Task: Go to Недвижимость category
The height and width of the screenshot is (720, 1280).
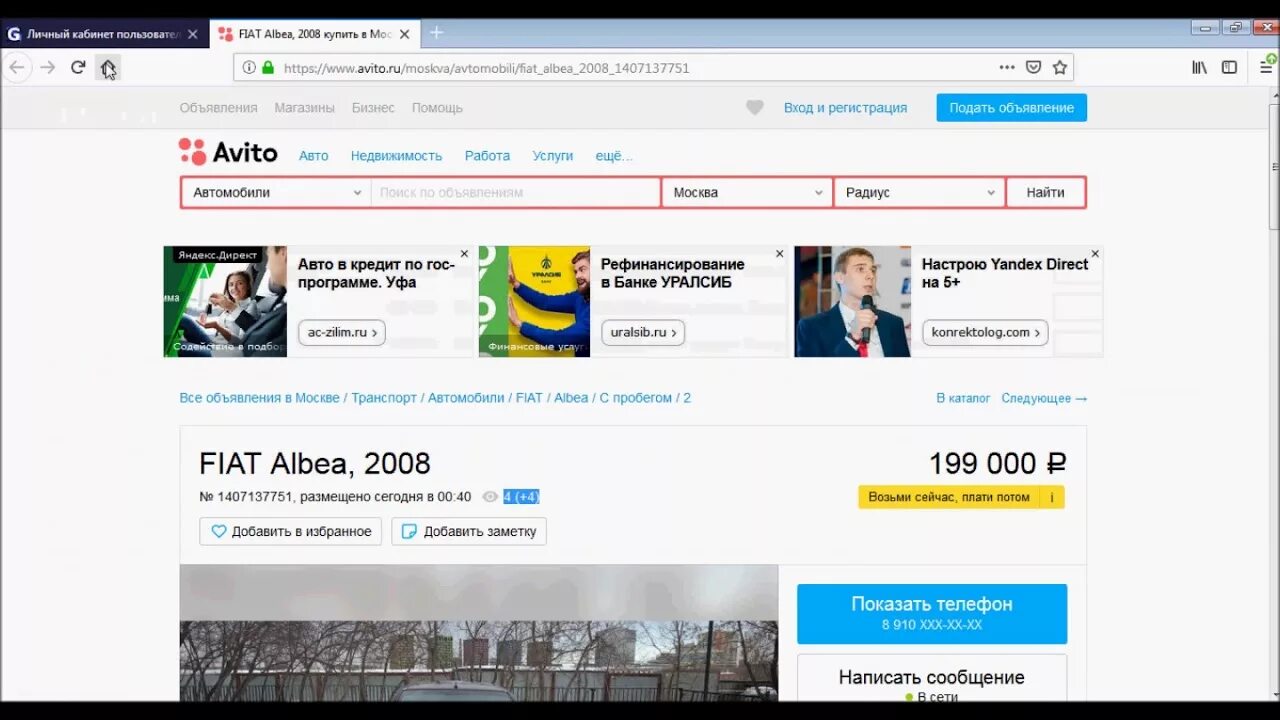Action: click(396, 156)
